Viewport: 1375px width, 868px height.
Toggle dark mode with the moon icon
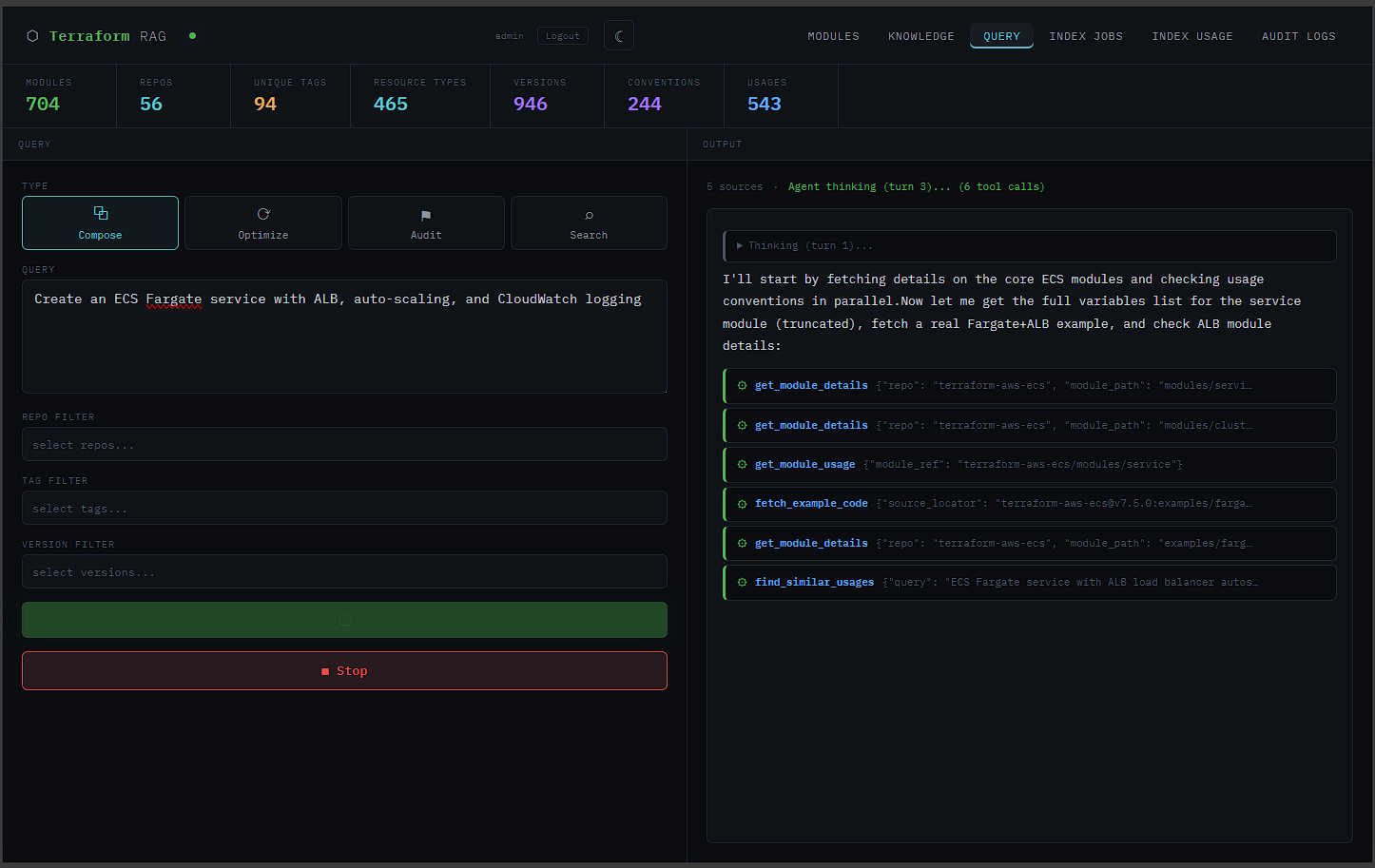coord(619,36)
